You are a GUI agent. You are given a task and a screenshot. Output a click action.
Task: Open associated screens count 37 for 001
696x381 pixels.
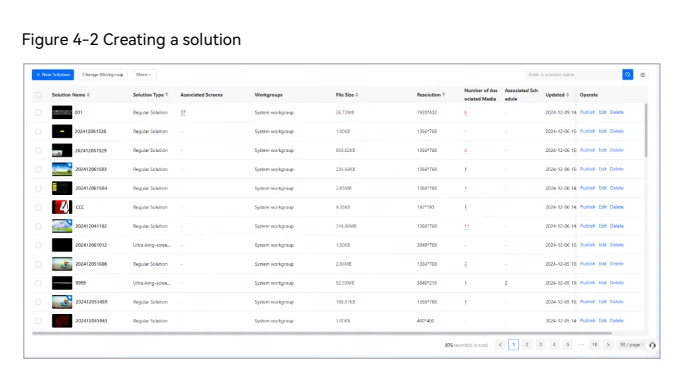click(183, 113)
